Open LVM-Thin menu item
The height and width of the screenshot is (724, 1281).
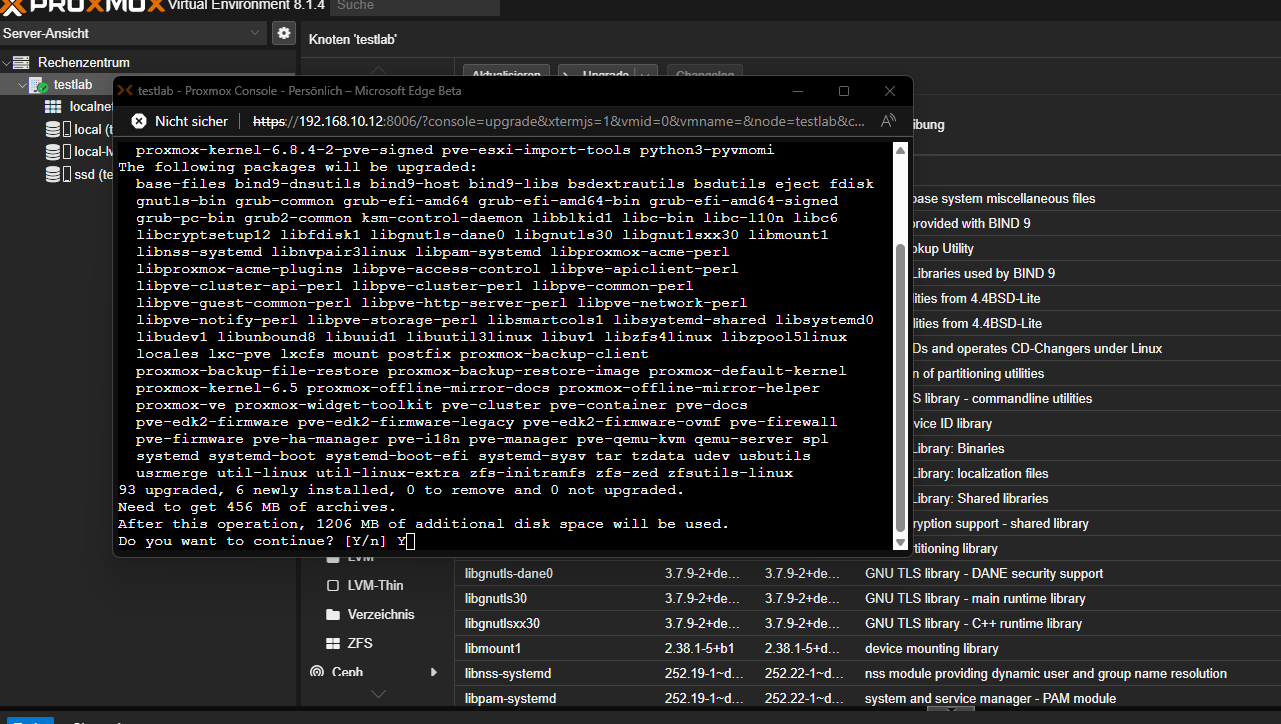point(375,585)
